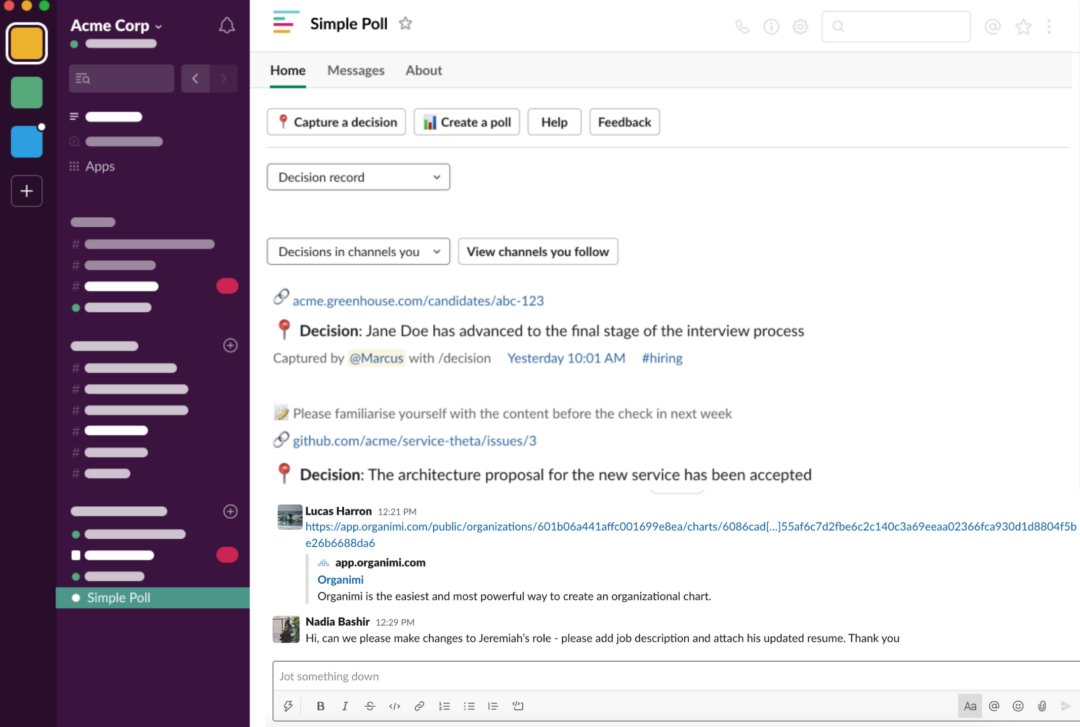
Task: Switch to the Messages tab
Action: tap(356, 70)
